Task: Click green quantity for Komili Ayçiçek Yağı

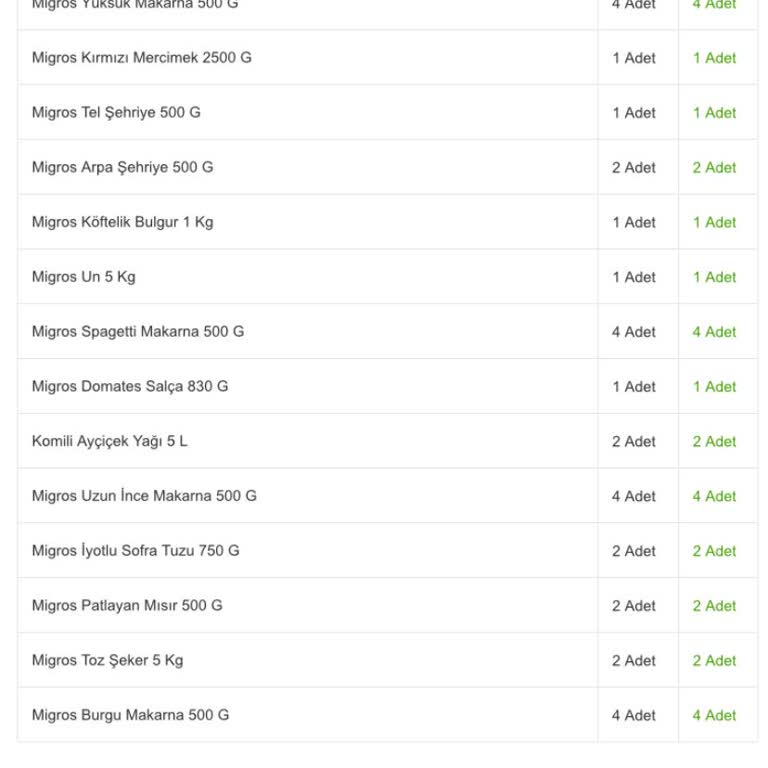Action: [x=714, y=442]
